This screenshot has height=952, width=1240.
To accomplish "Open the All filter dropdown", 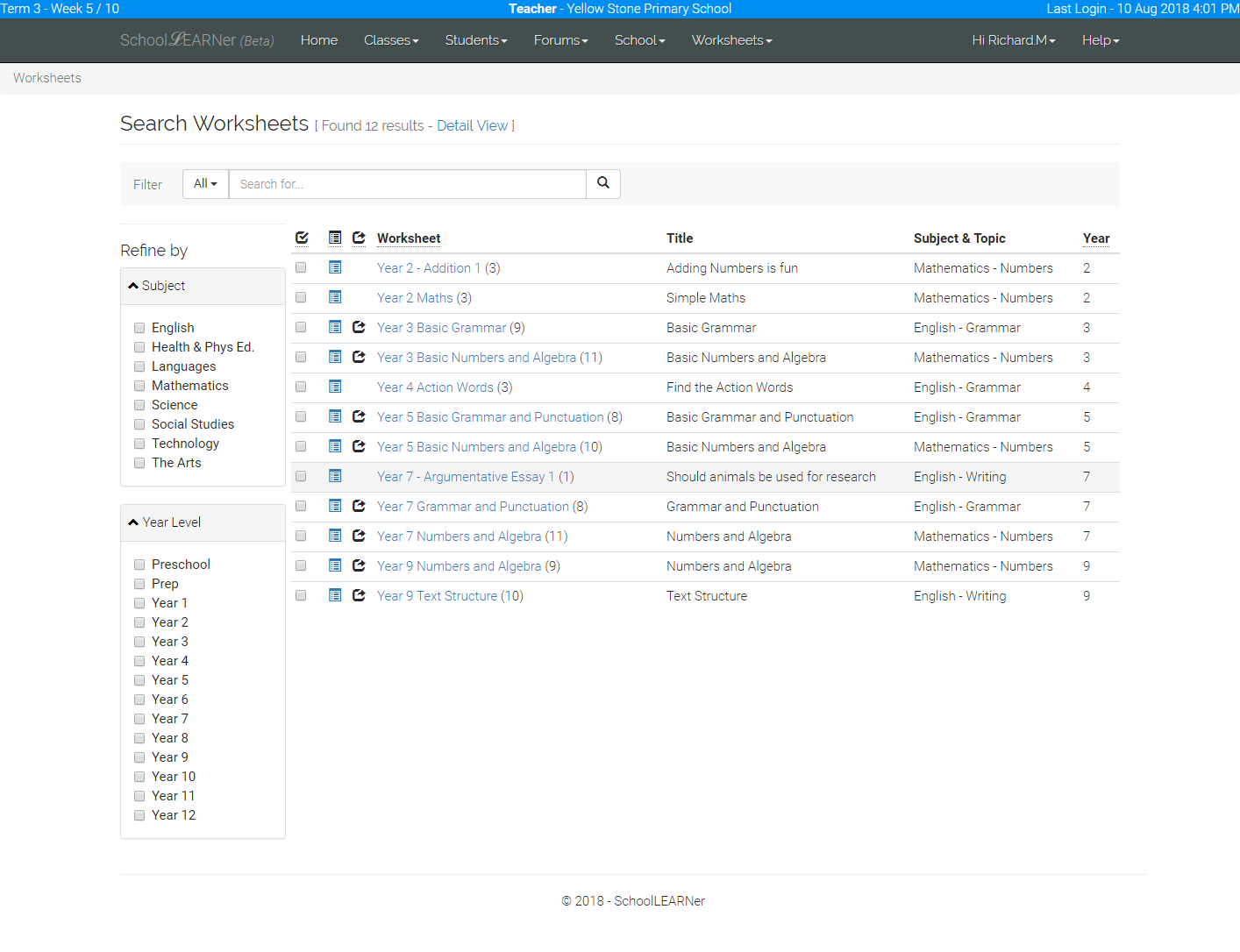I will point(205,183).
